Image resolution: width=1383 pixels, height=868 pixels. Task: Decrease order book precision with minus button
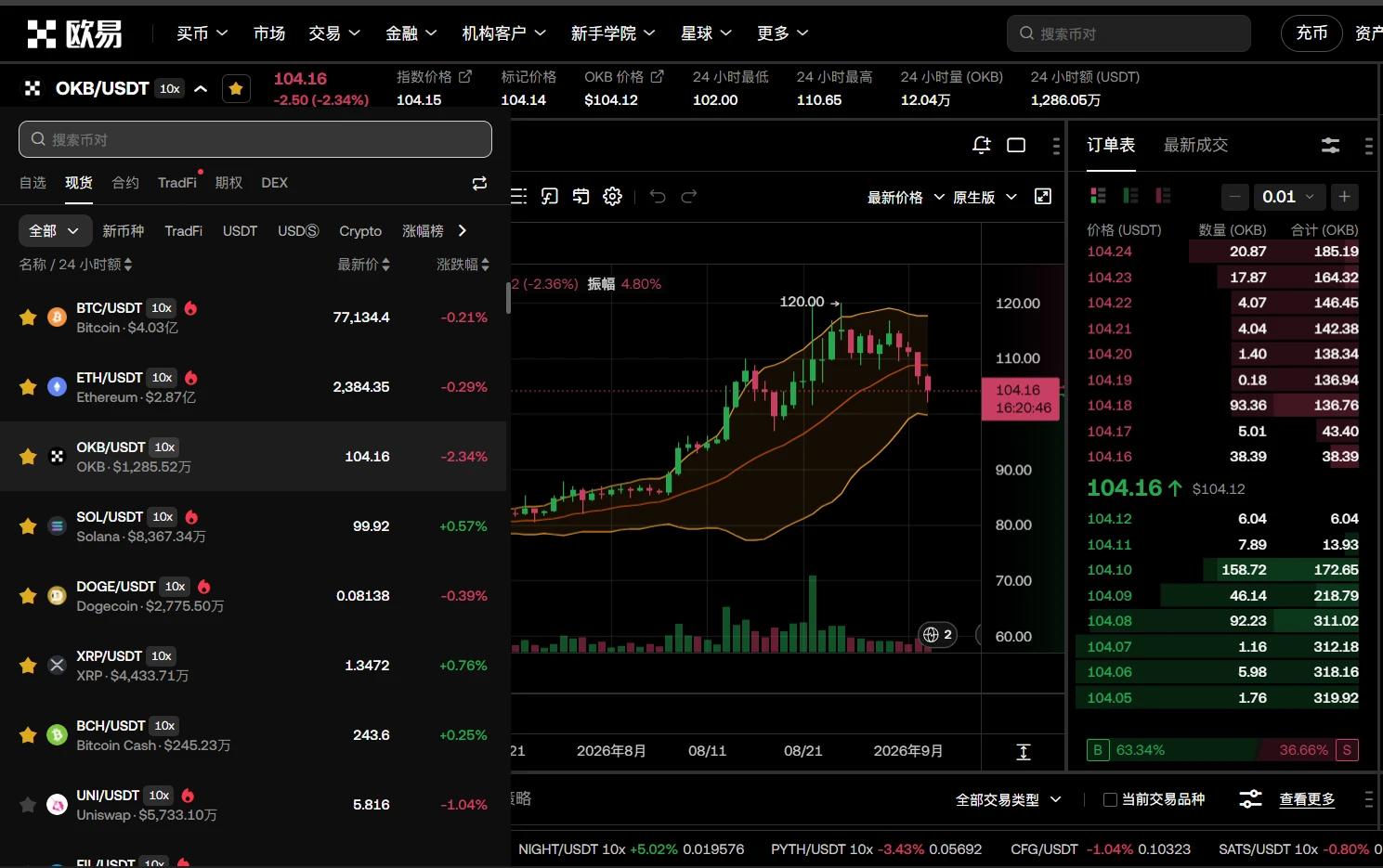tap(1234, 196)
